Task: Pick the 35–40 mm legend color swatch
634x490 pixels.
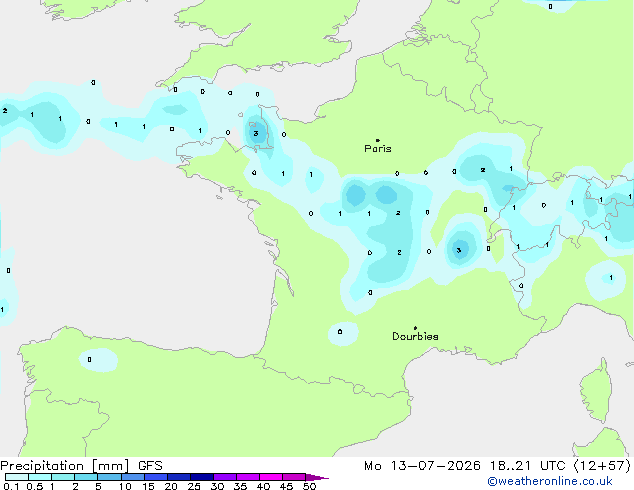Action: coord(247,477)
